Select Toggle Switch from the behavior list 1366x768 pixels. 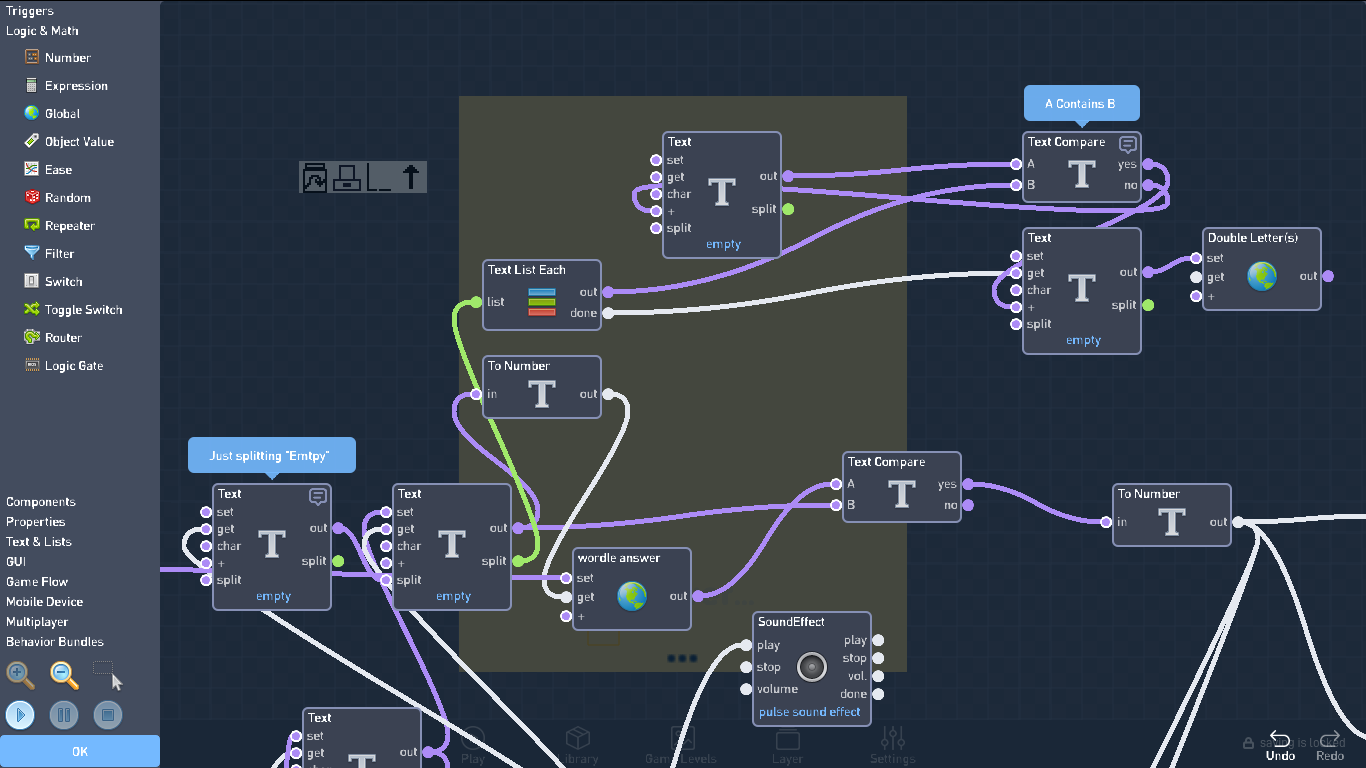click(83, 310)
